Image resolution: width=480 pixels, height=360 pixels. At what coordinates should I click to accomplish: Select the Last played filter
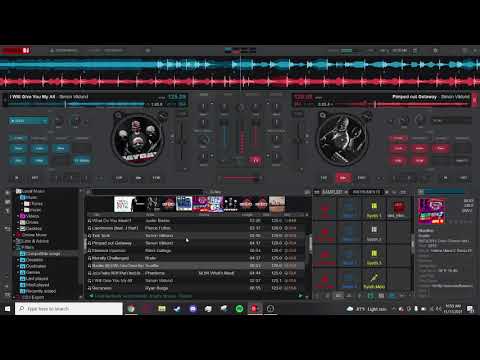tap(35, 279)
